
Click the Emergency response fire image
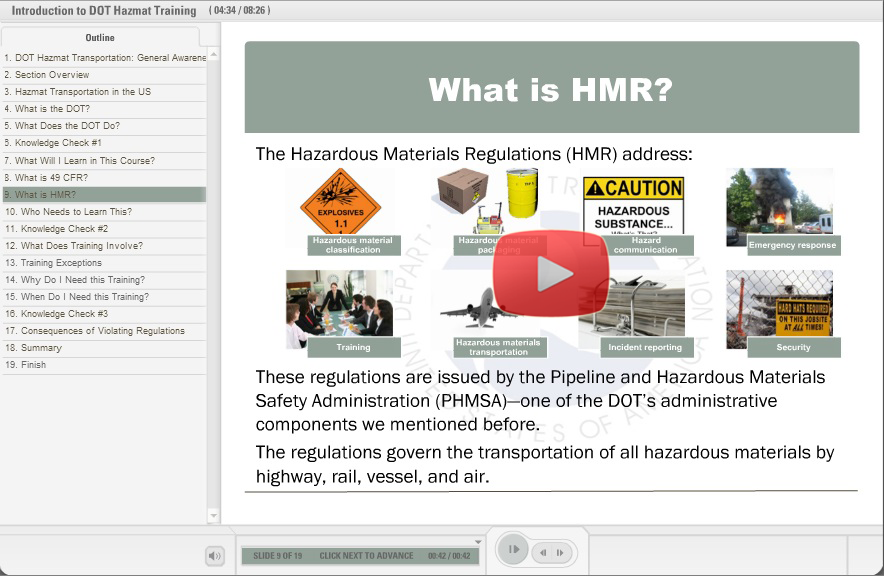[779, 201]
